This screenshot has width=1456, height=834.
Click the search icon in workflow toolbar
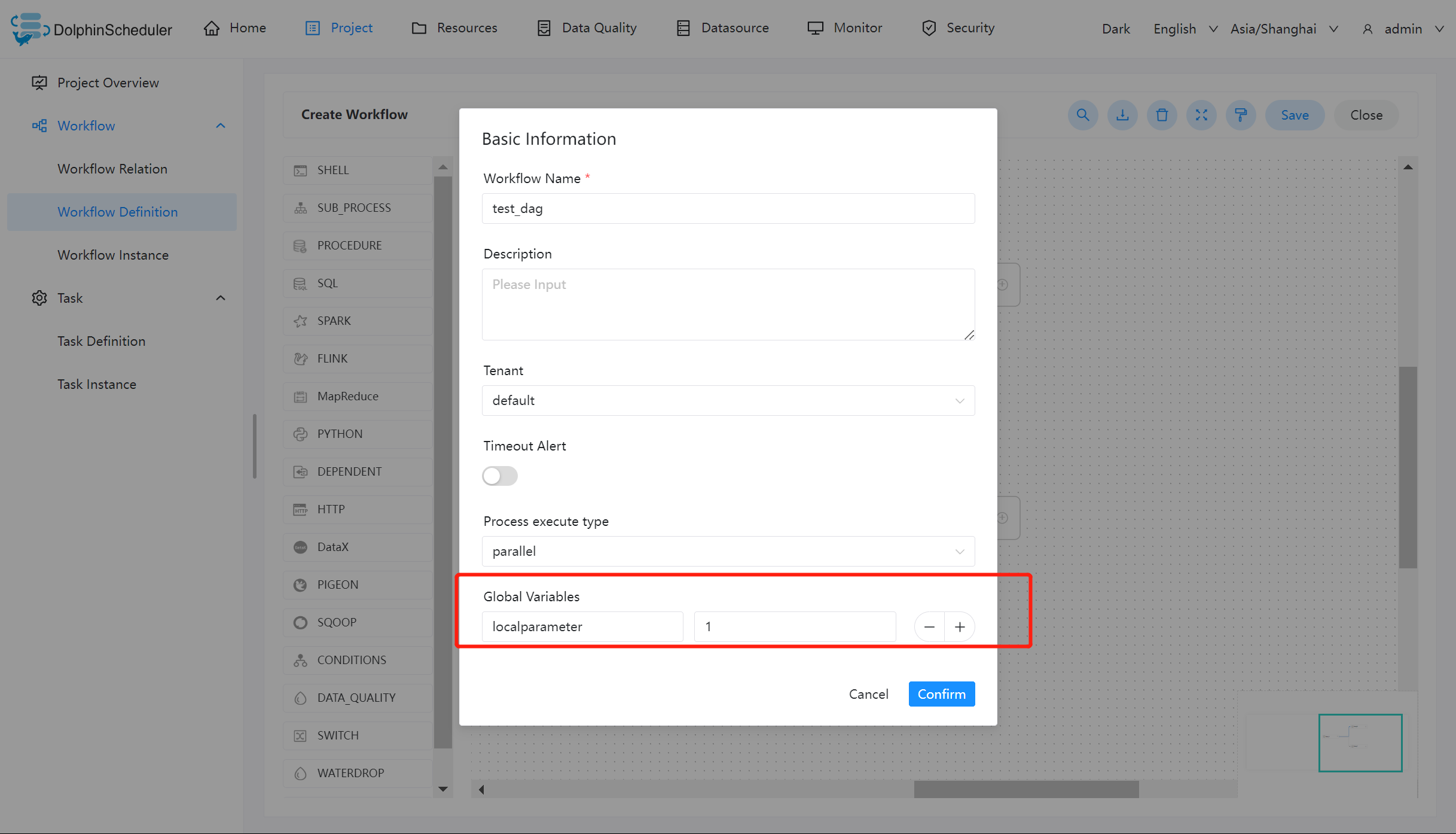point(1082,115)
